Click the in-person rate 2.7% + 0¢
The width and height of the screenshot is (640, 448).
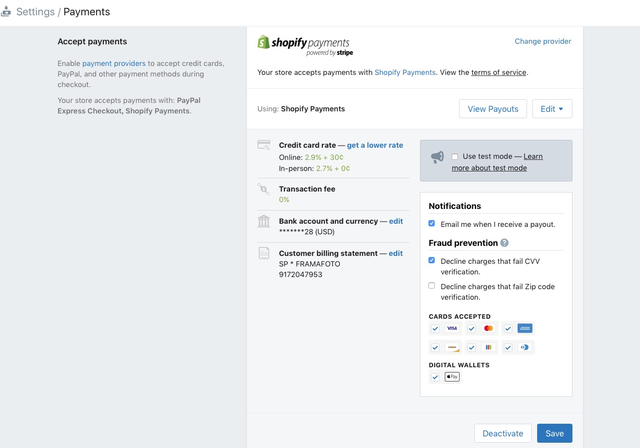click(x=333, y=169)
